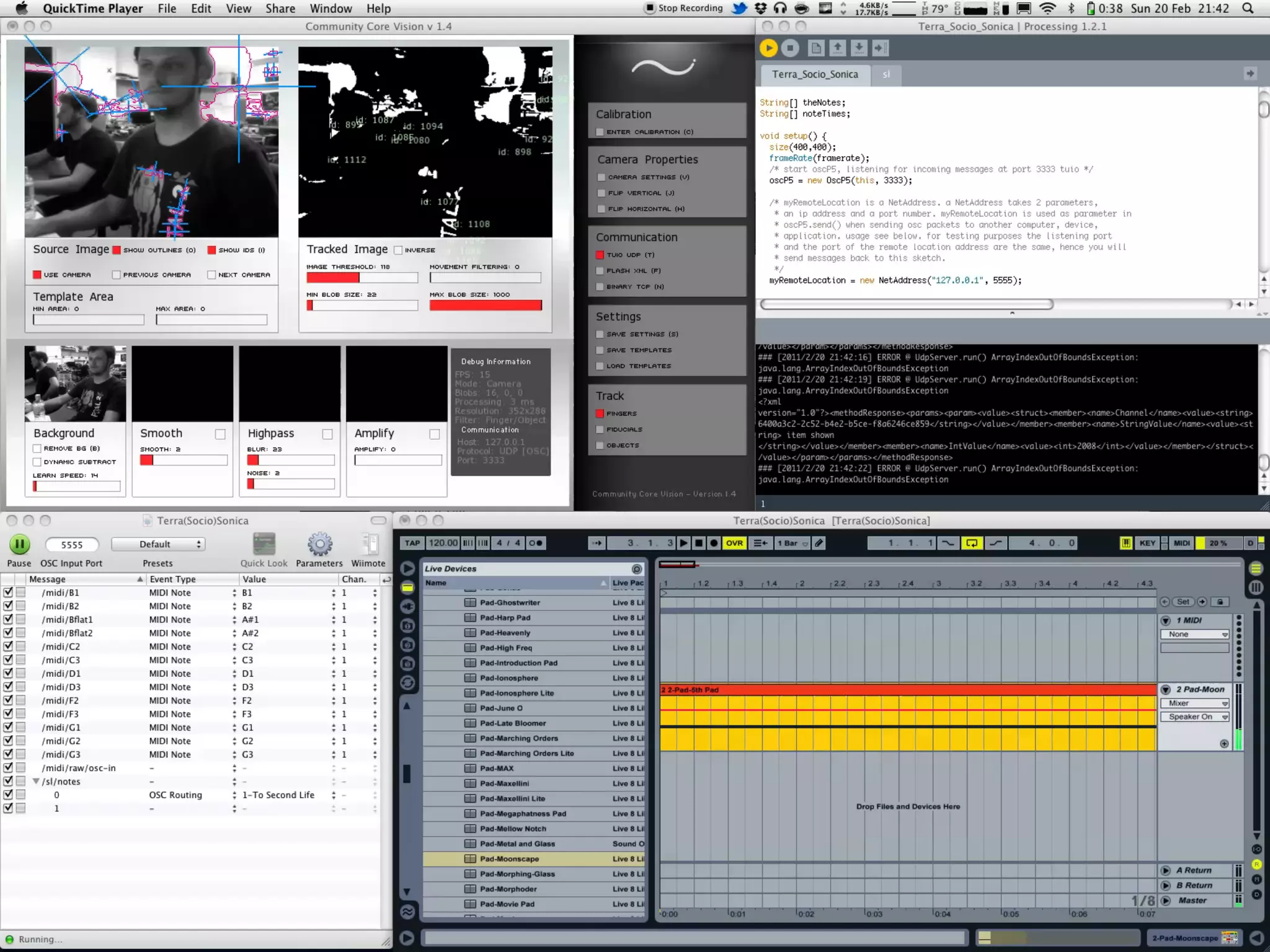Adjust the Image Threshold slider
This screenshot has height=952, width=1270.
[x=362, y=278]
